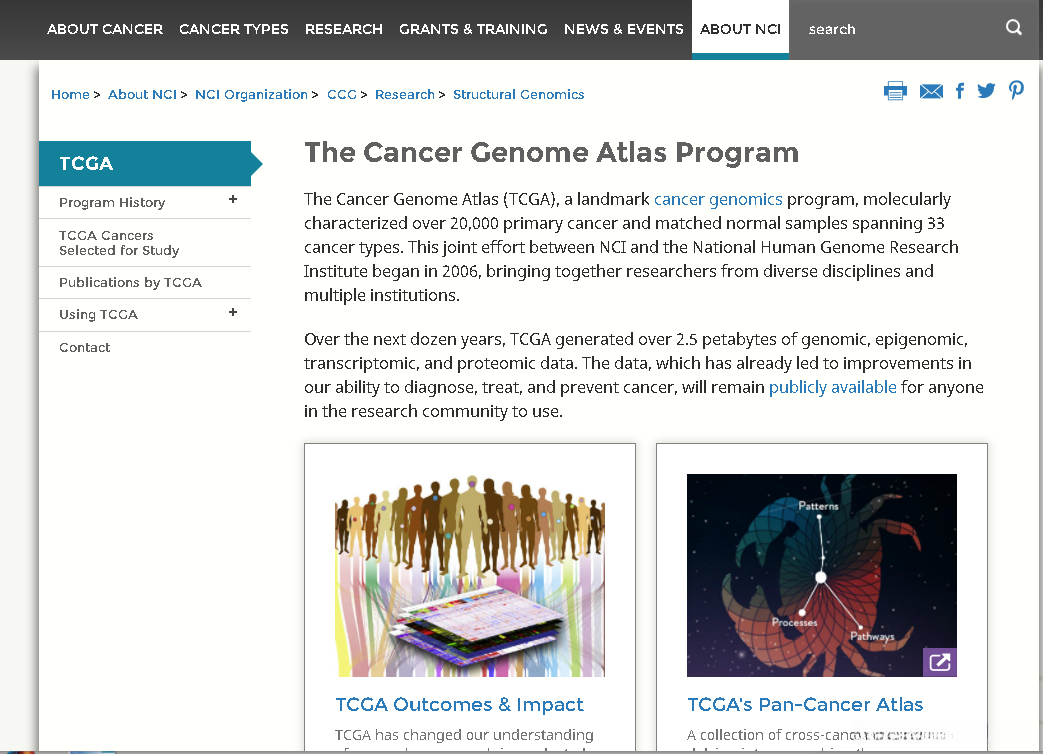The width and height of the screenshot is (1043, 754).
Task: Click the search magnifier icon
Action: (1014, 28)
